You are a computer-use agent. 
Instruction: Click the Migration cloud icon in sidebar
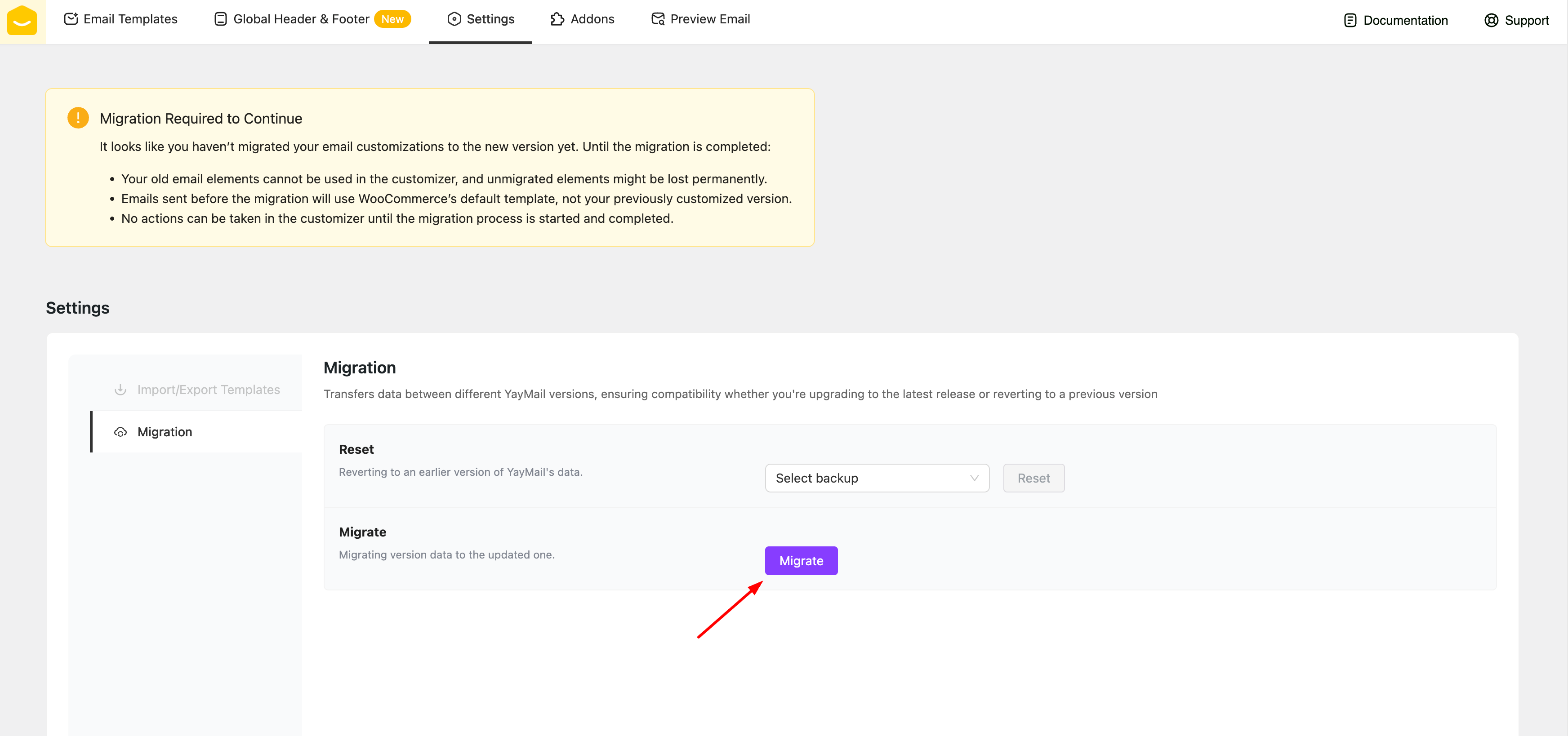pyautogui.click(x=120, y=432)
